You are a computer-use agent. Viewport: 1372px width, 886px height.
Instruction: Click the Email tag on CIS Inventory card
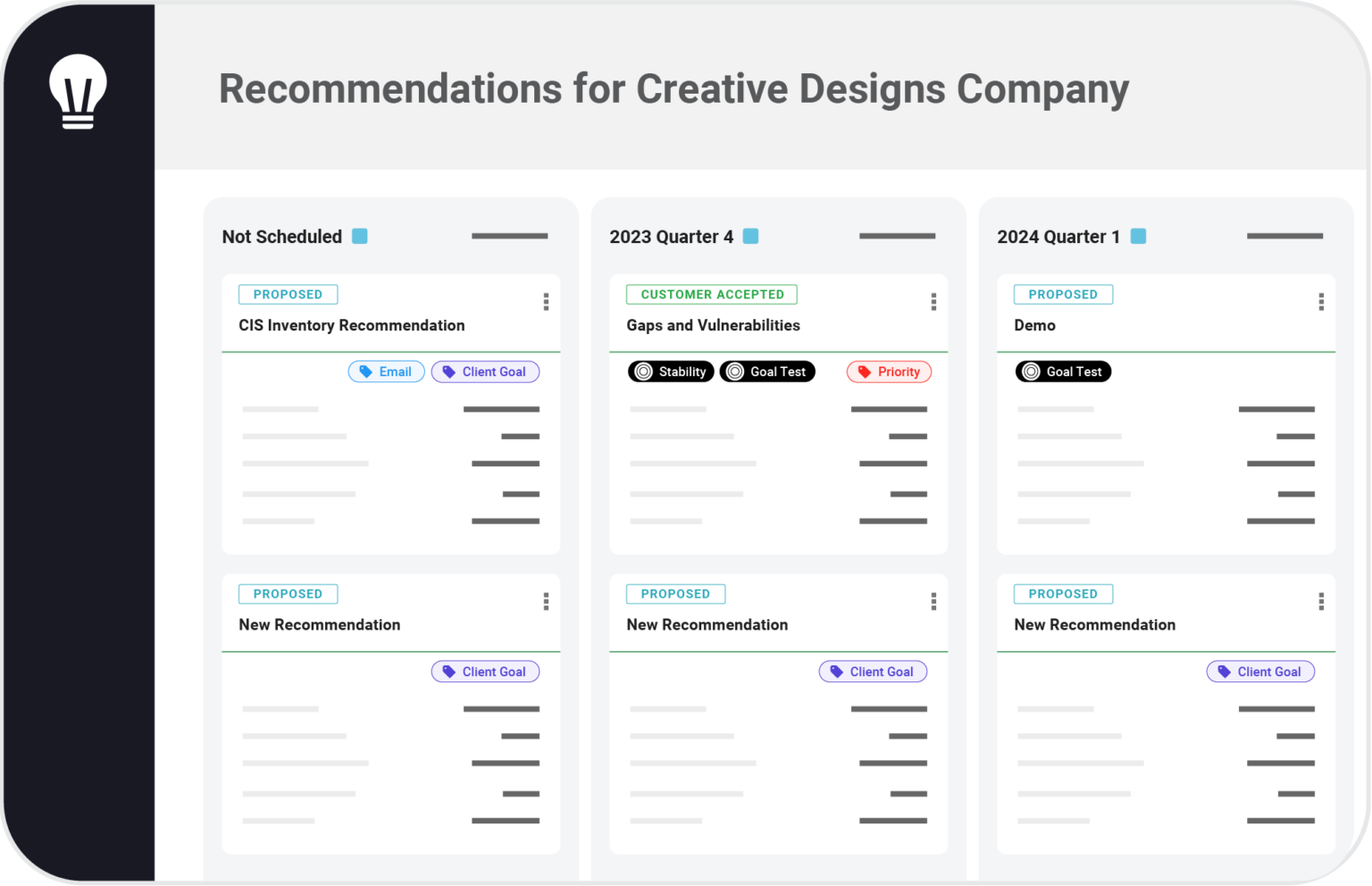(386, 372)
